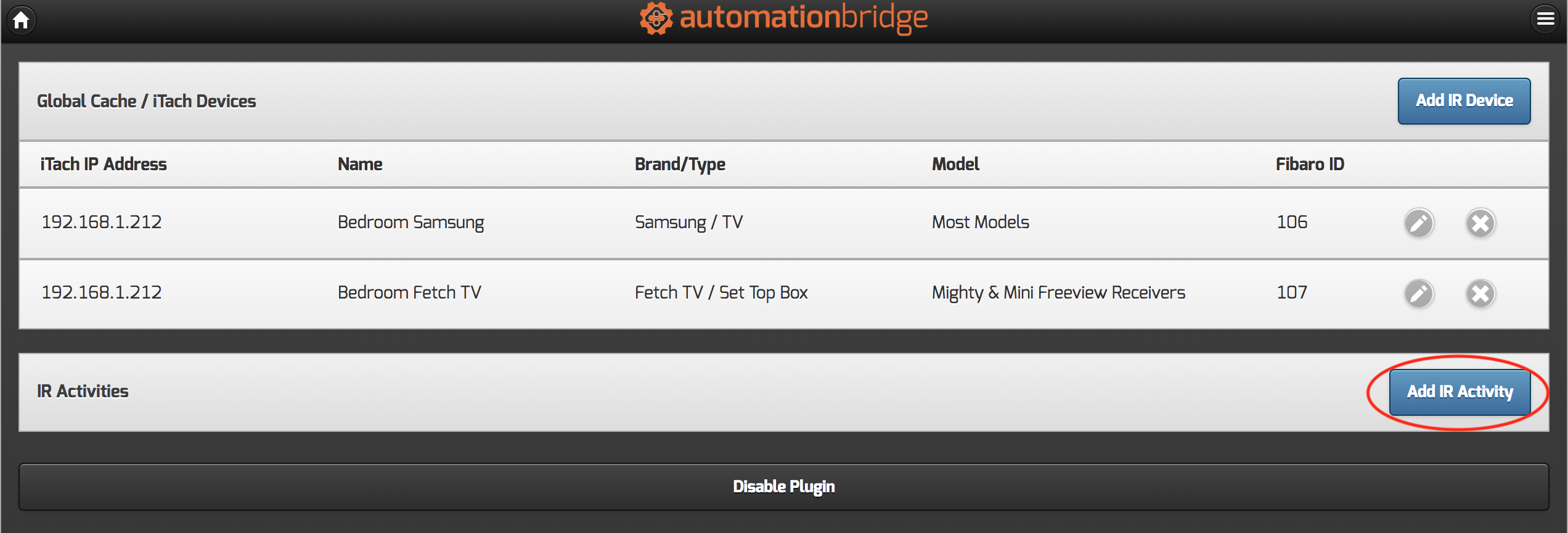Select the Brand/Type column header
This screenshot has width=1568, height=533.
point(680,164)
